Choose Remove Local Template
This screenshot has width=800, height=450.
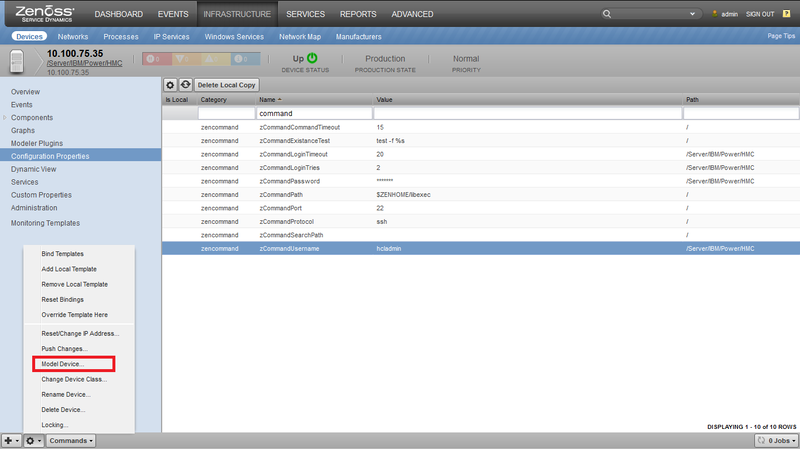pos(74,285)
